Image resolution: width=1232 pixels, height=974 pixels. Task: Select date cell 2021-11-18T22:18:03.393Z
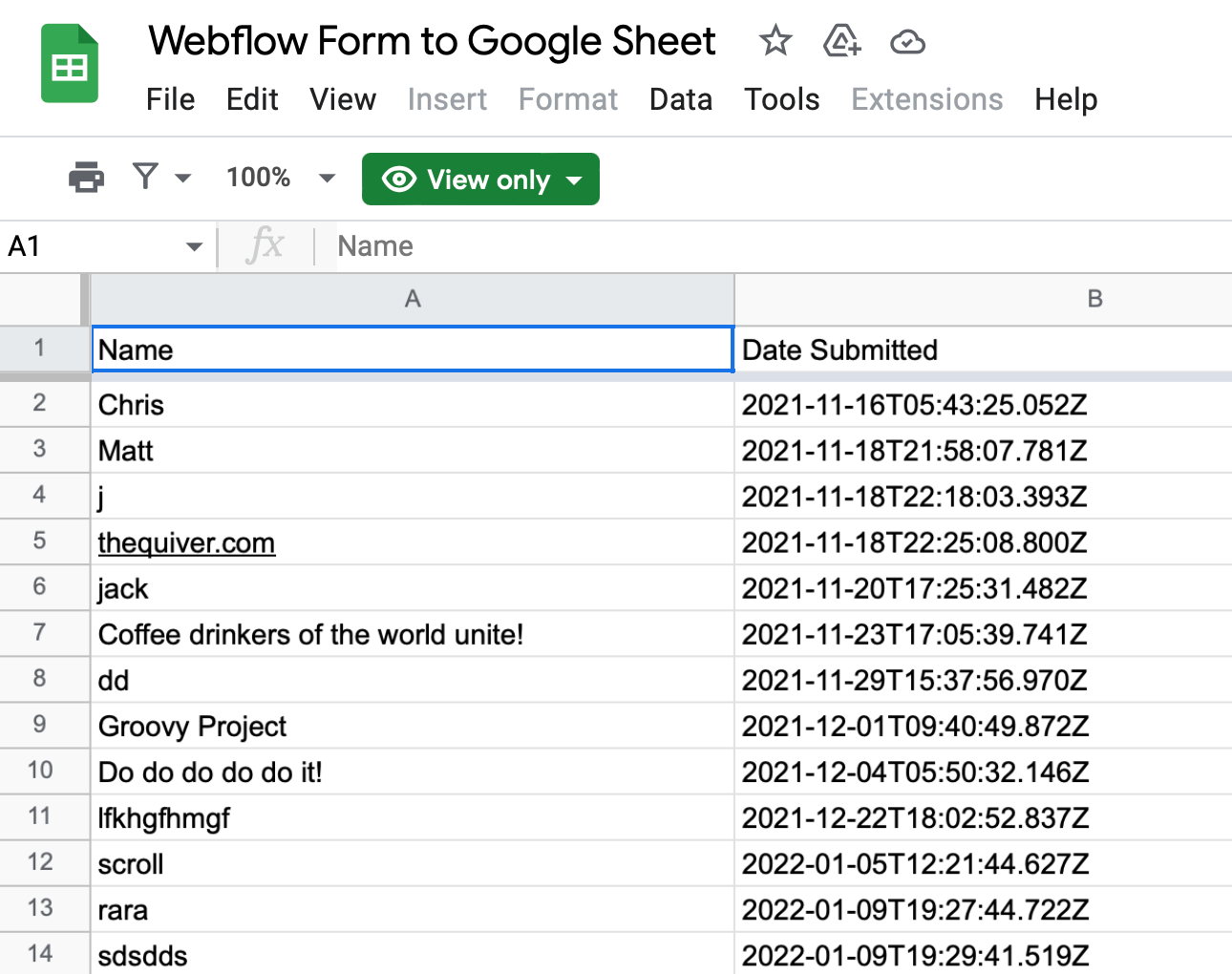(x=984, y=496)
